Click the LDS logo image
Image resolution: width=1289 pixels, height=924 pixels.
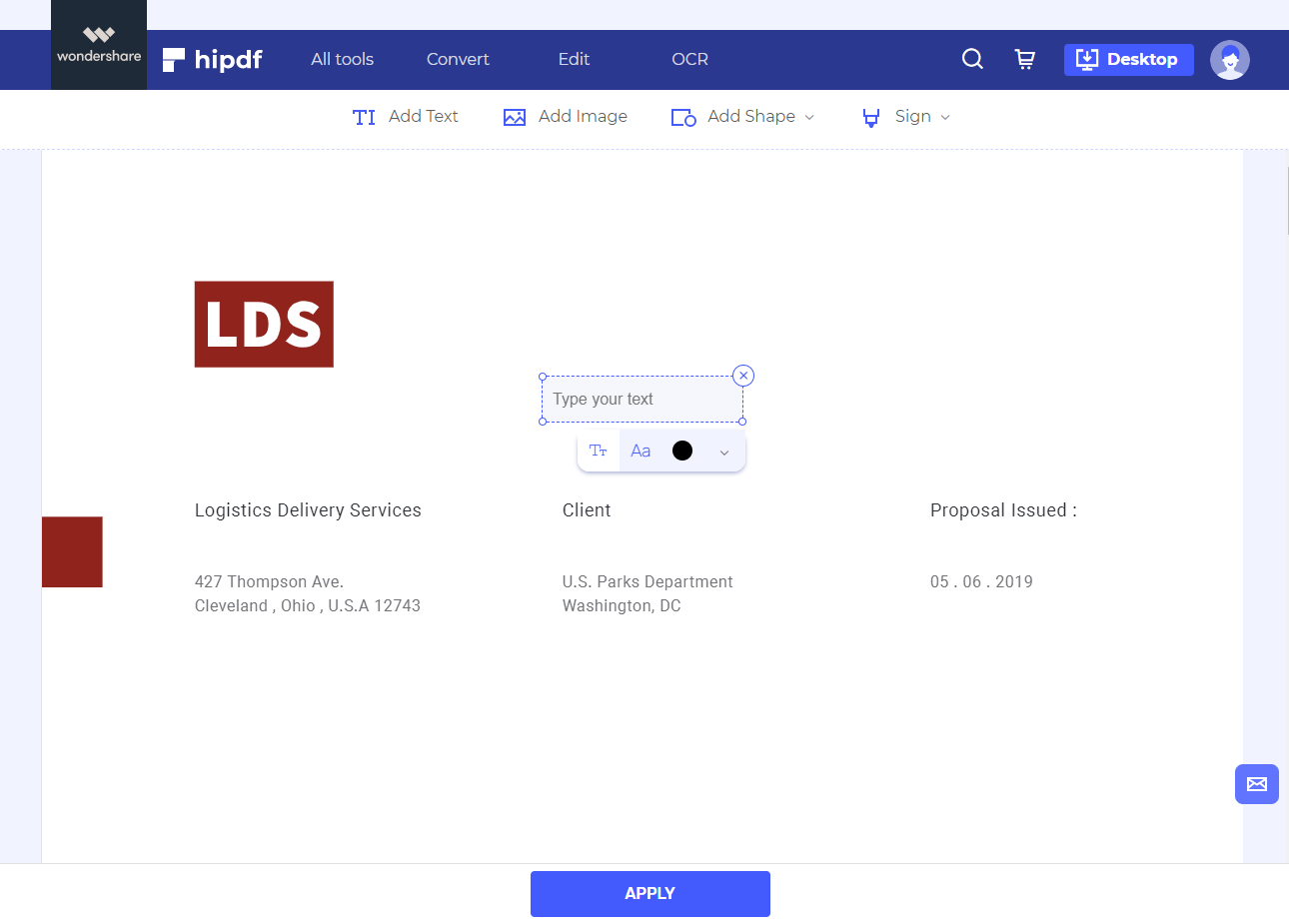[x=264, y=324]
